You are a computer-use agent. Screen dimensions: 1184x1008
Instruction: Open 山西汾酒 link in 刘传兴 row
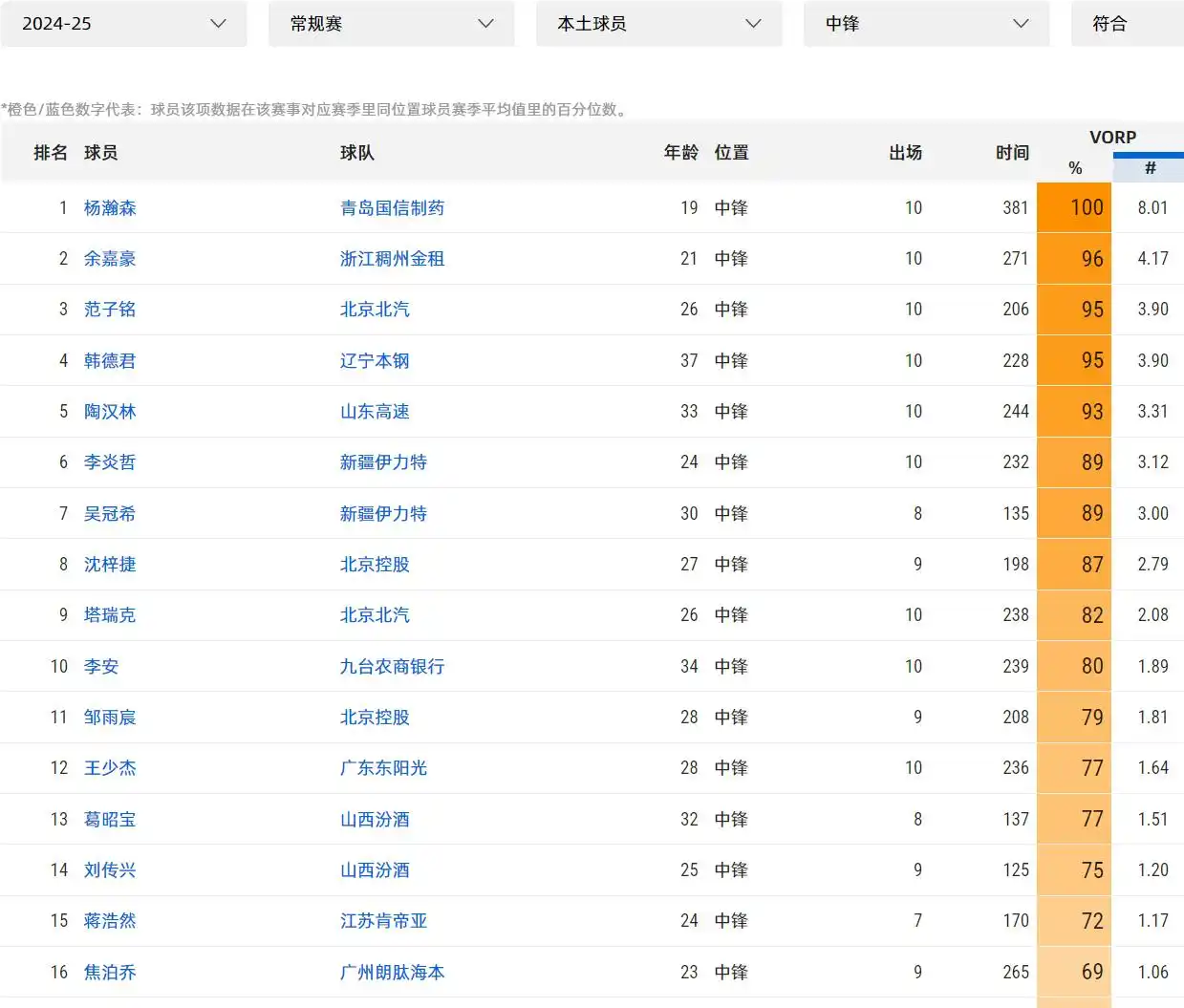tap(375, 870)
